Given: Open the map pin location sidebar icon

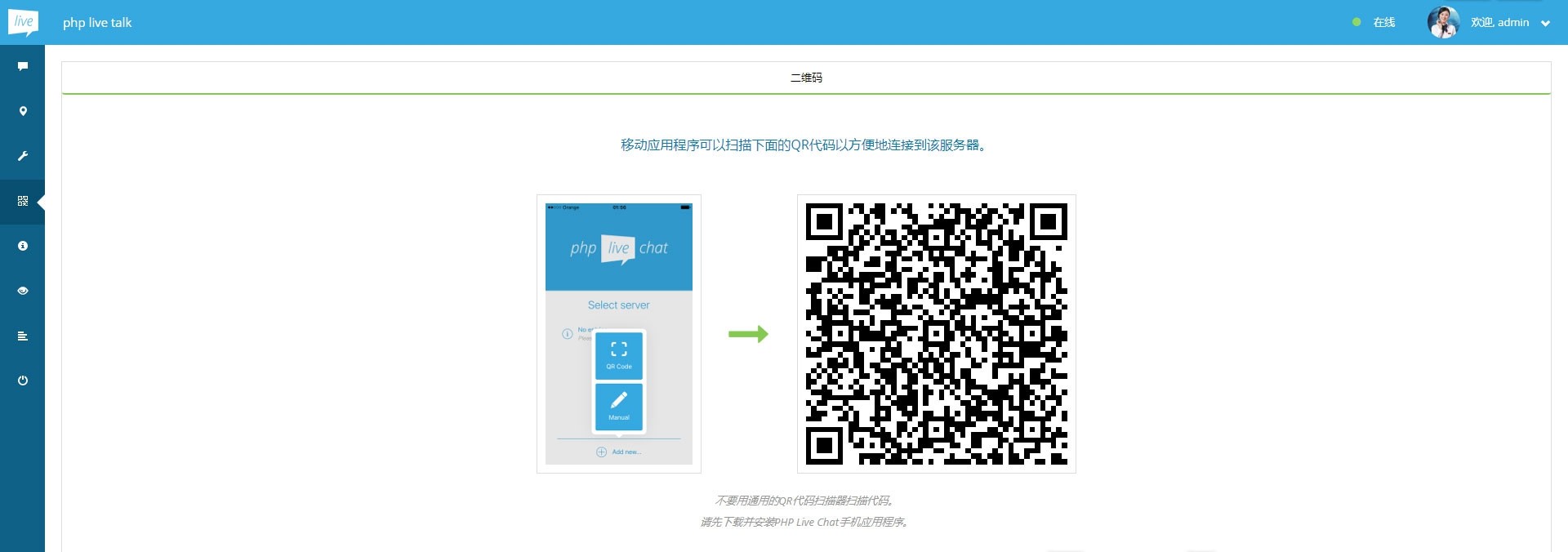Looking at the screenshot, I should pos(23,111).
